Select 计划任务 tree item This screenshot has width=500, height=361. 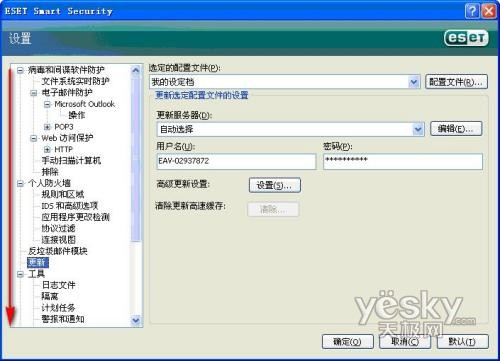tap(58, 308)
